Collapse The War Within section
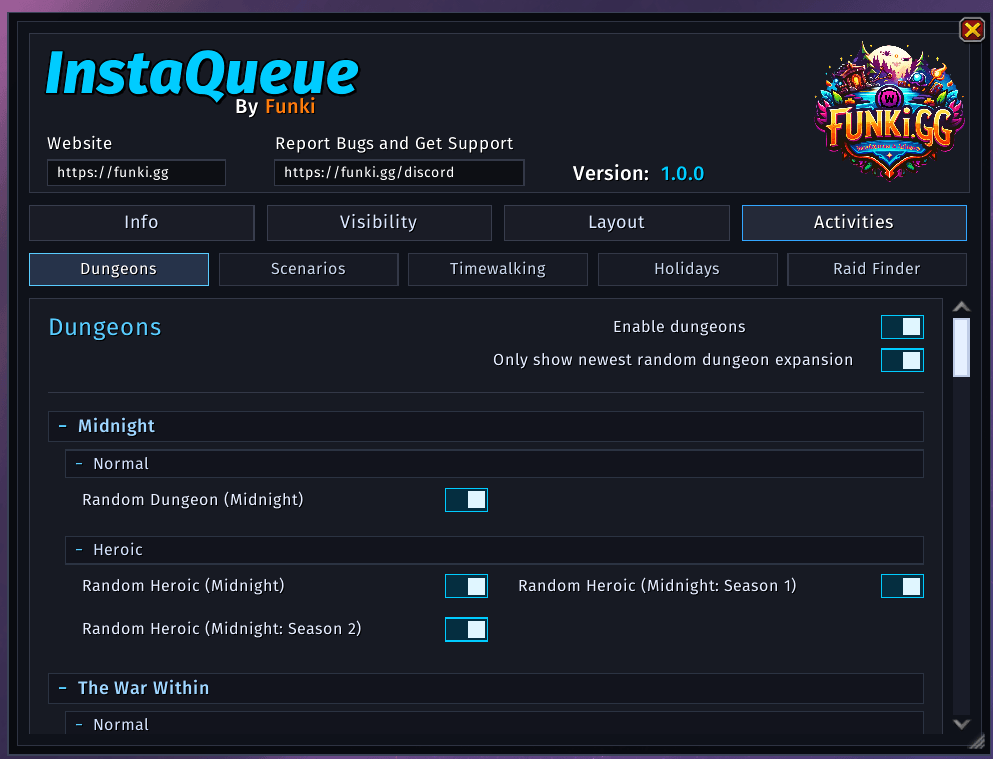The height and width of the screenshot is (759, 993). coord(486,688)
